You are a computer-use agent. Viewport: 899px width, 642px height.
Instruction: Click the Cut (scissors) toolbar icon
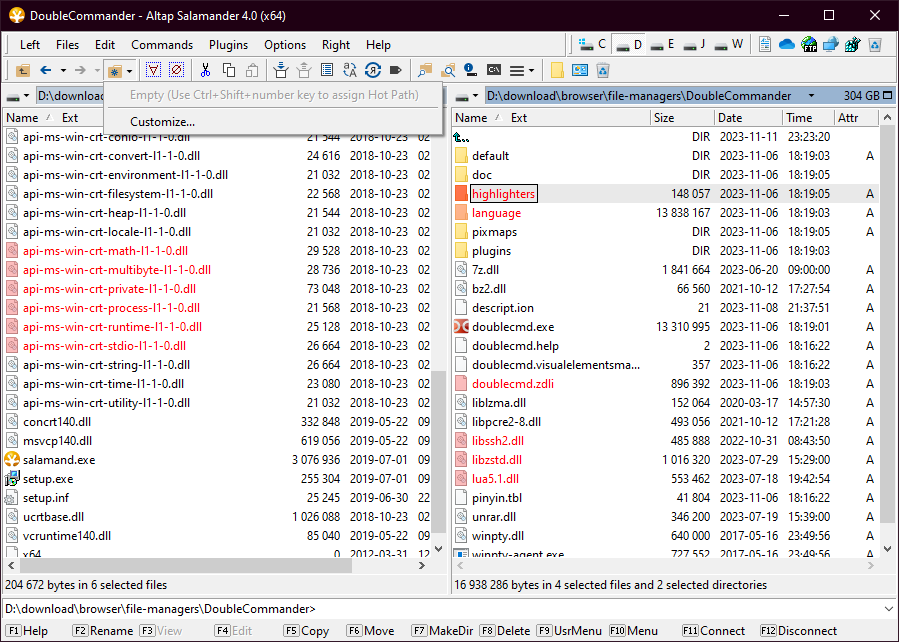pyautogui.click(x=205, y=70)
